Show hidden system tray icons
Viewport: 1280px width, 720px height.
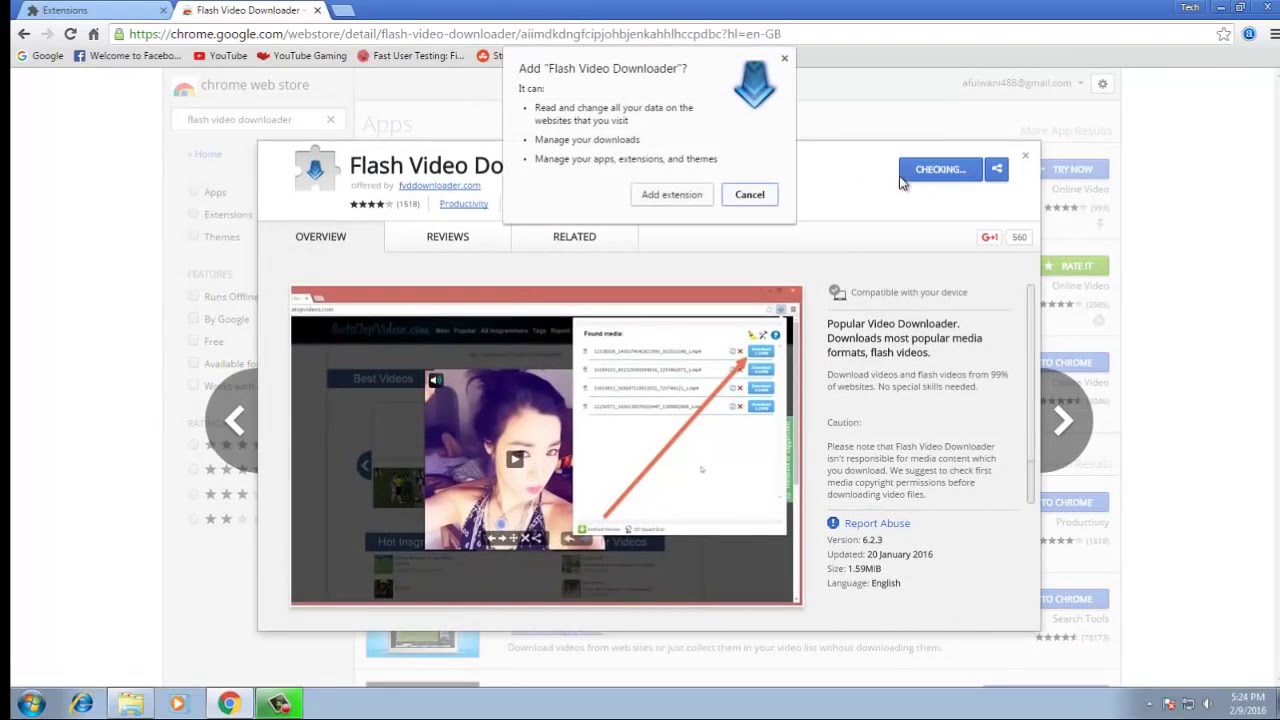1149,704
